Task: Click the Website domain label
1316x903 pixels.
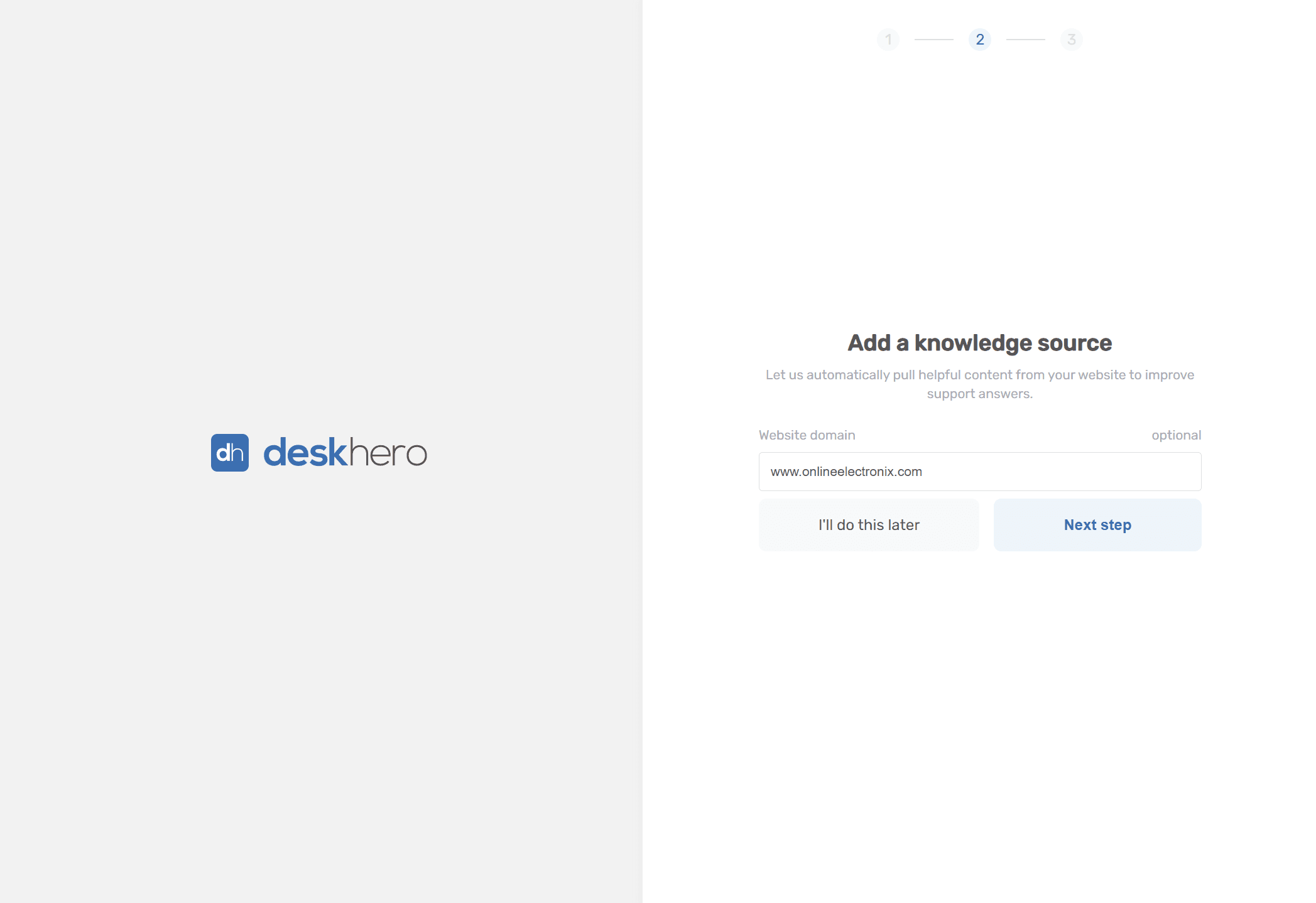Action: pyautogui.click(x=807, y=435)
